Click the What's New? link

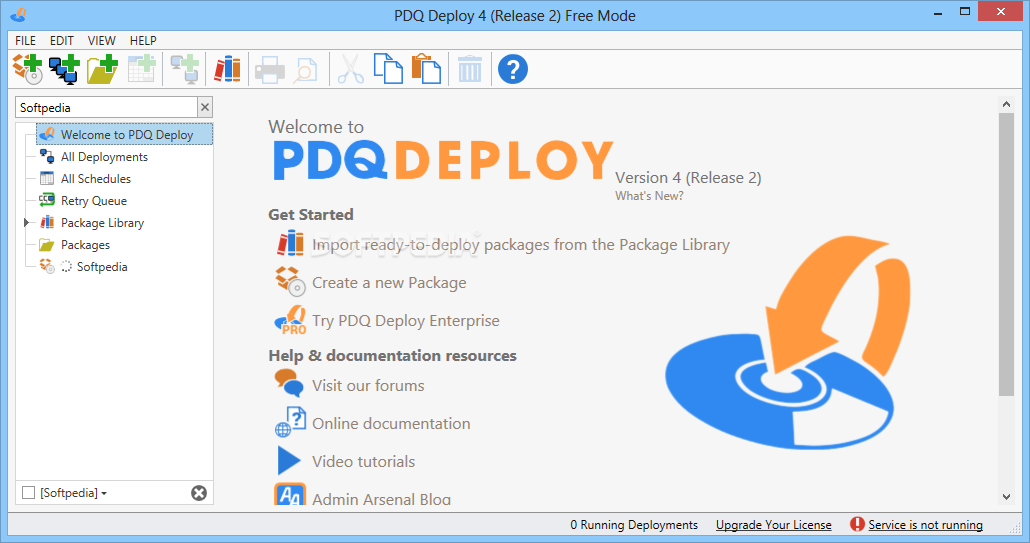pyautogui.click(x=649, y=196)
